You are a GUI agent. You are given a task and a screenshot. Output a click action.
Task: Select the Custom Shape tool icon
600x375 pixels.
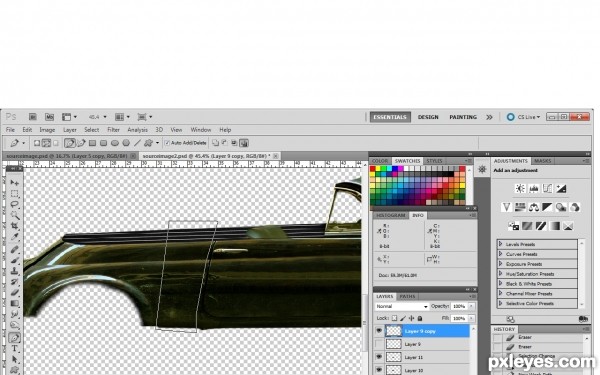148,143
